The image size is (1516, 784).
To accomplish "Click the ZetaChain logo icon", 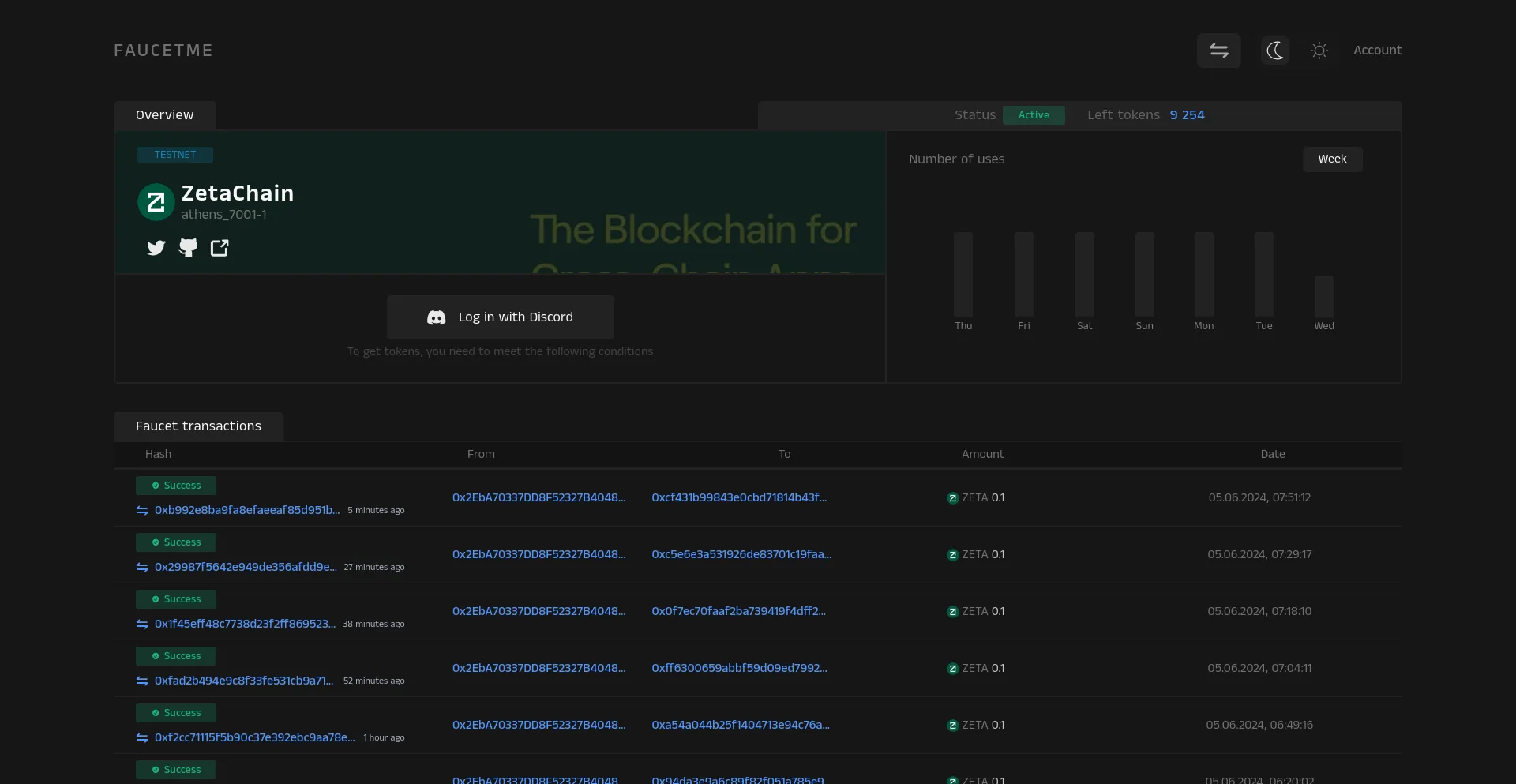I will coord(156,202).
